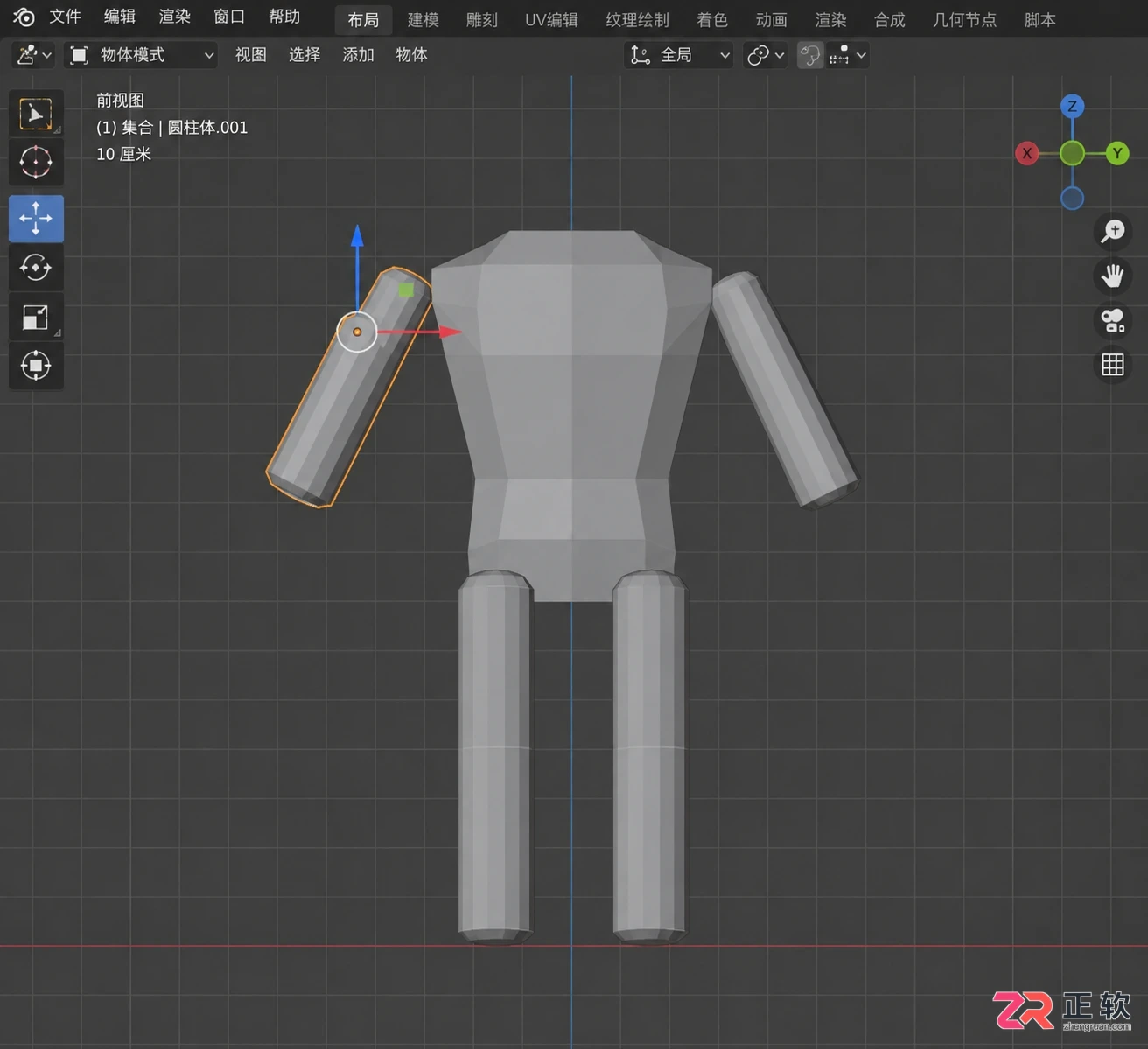The width and height of the screenshot is (1148, 1049).
Task: Open the 窗口 menu
Action: click(x=229, y=17)
